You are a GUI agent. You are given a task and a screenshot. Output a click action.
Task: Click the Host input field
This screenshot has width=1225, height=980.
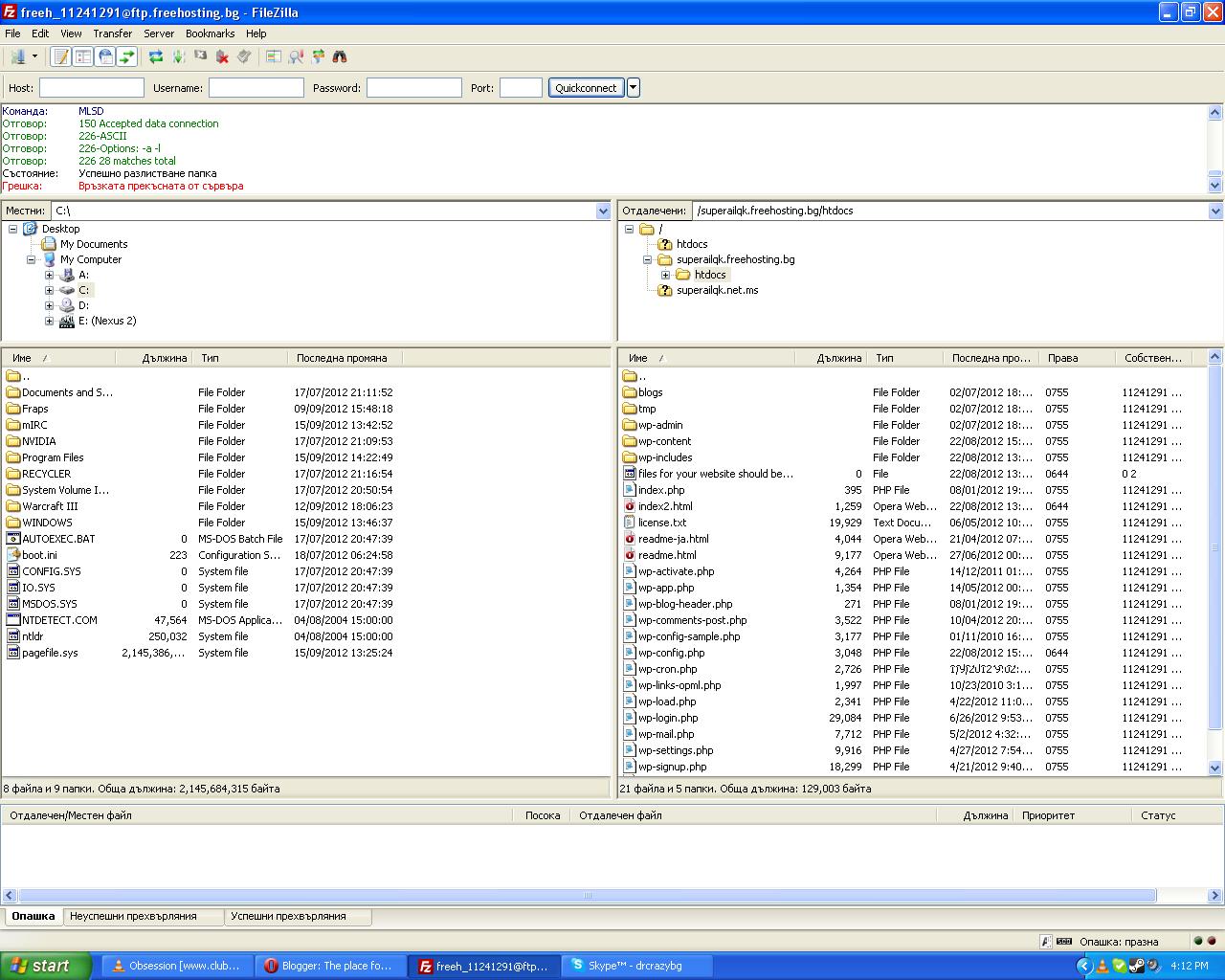pos(92,88)
